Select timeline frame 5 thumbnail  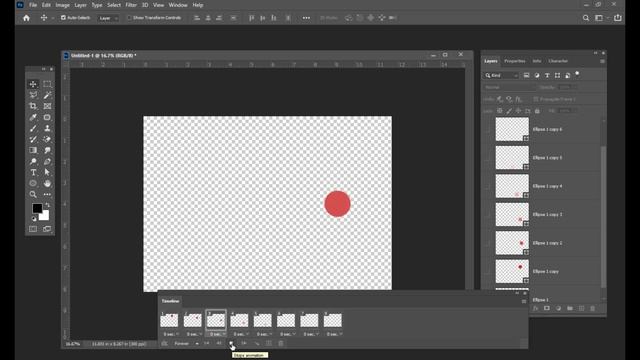click(262, 320)
